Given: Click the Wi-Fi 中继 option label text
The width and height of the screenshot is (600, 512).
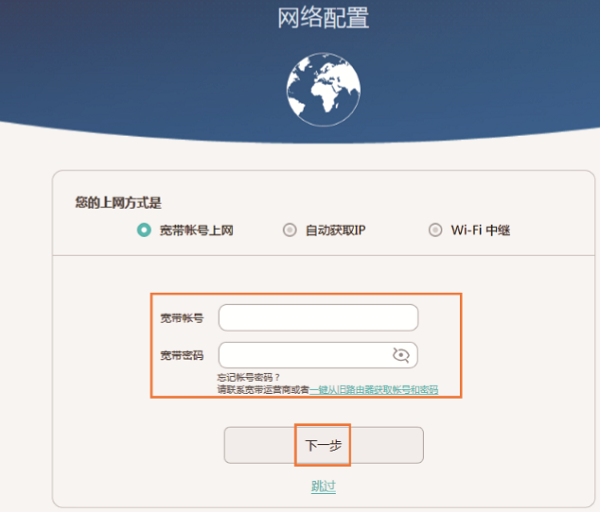Looking at the screenshot, I should (480, 230).
